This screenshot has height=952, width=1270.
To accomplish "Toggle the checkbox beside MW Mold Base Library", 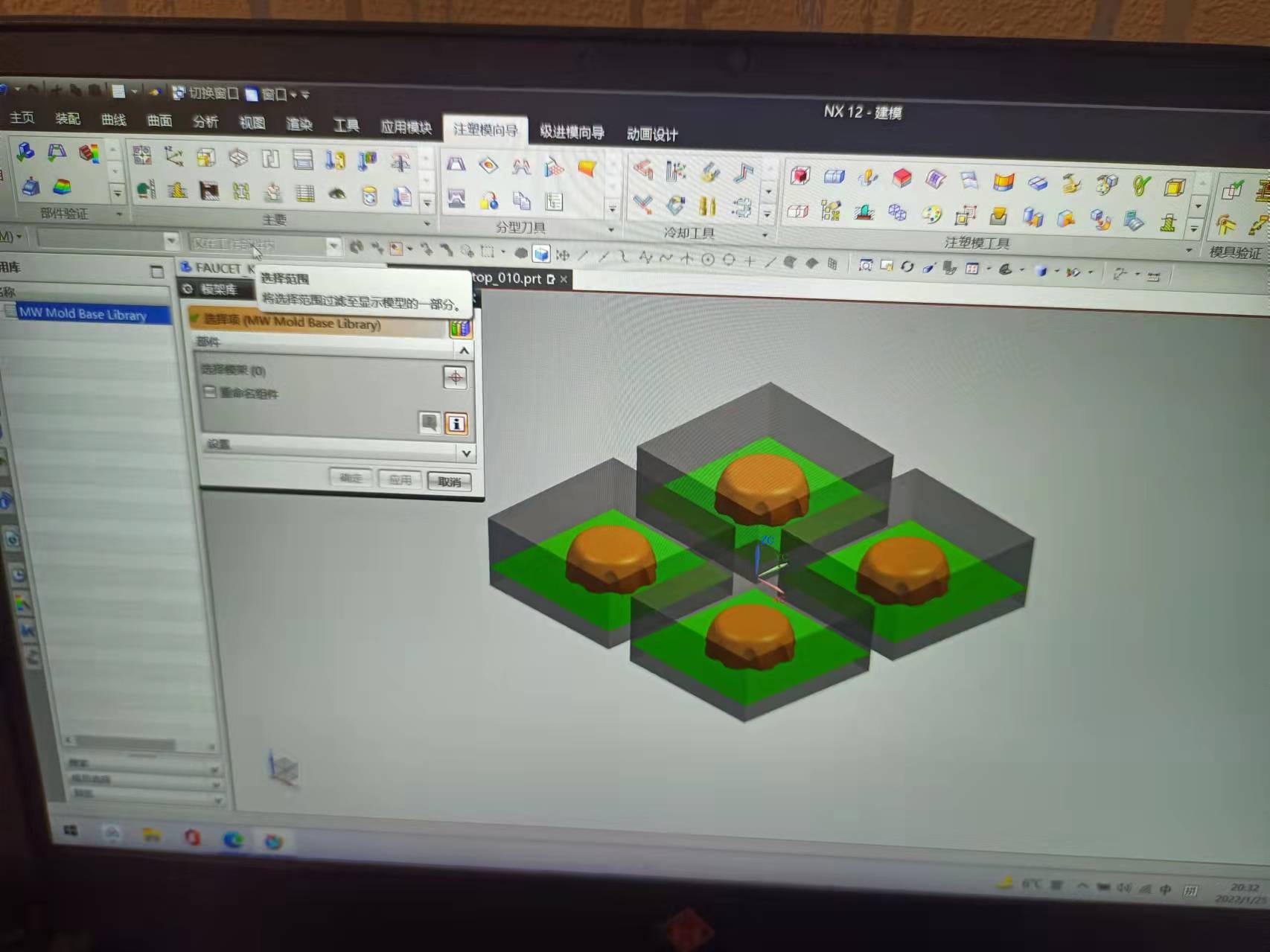I will 10,310.
